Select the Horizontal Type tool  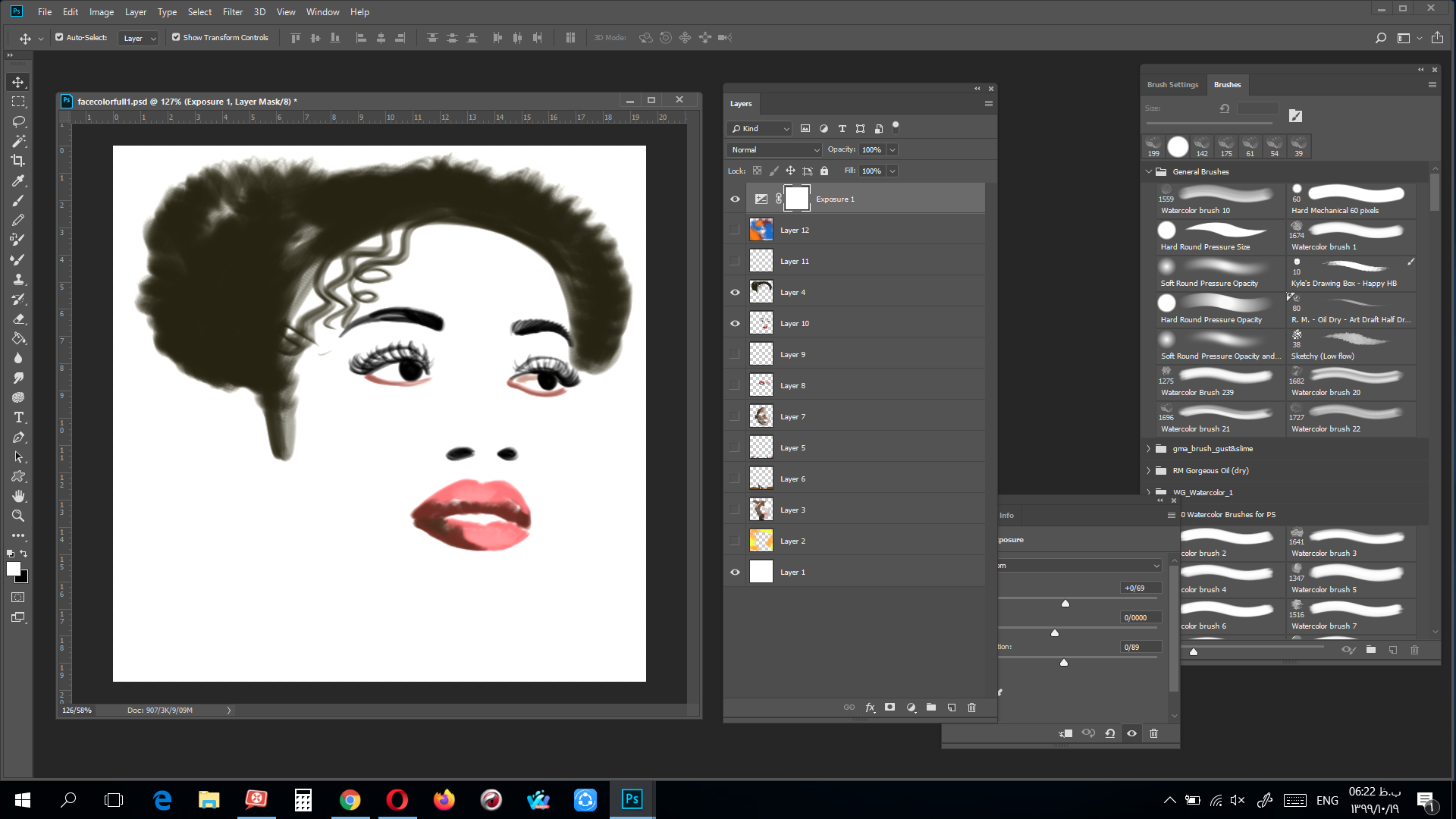pyautogui.click(x=18, y=417)
